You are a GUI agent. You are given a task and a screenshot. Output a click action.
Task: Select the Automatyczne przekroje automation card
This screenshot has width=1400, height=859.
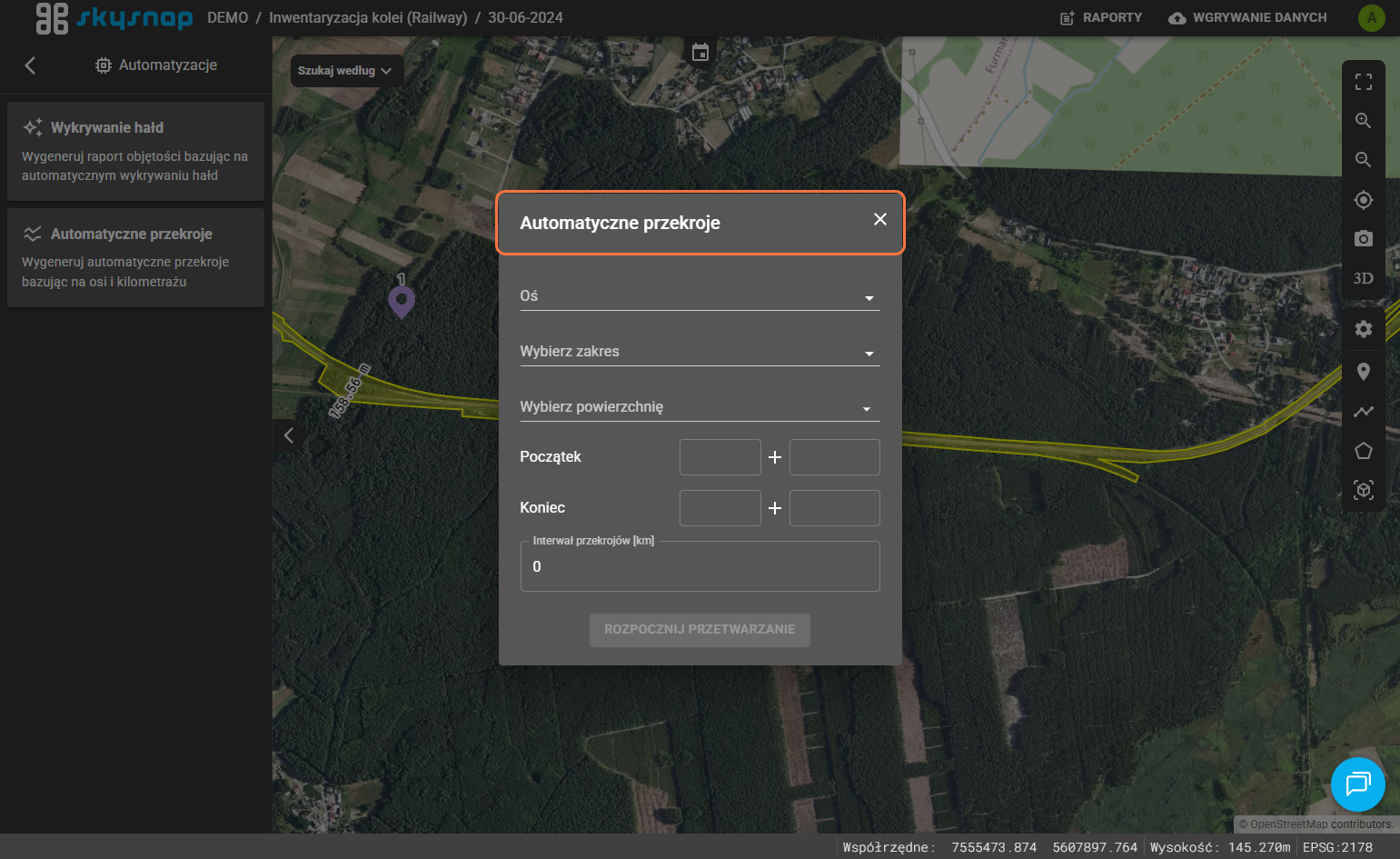click(x=135, y=257)
